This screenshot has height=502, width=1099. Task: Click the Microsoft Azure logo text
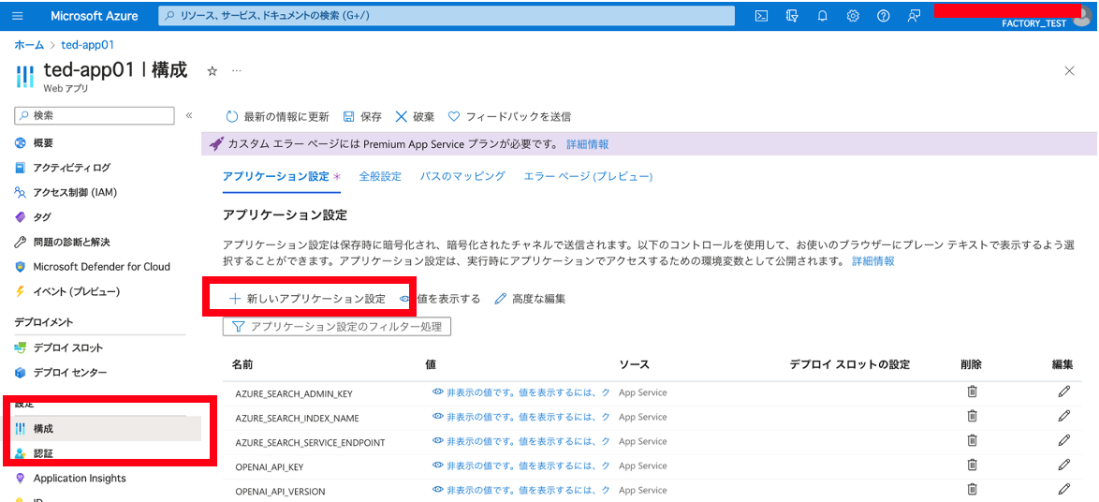coord(94,15)
